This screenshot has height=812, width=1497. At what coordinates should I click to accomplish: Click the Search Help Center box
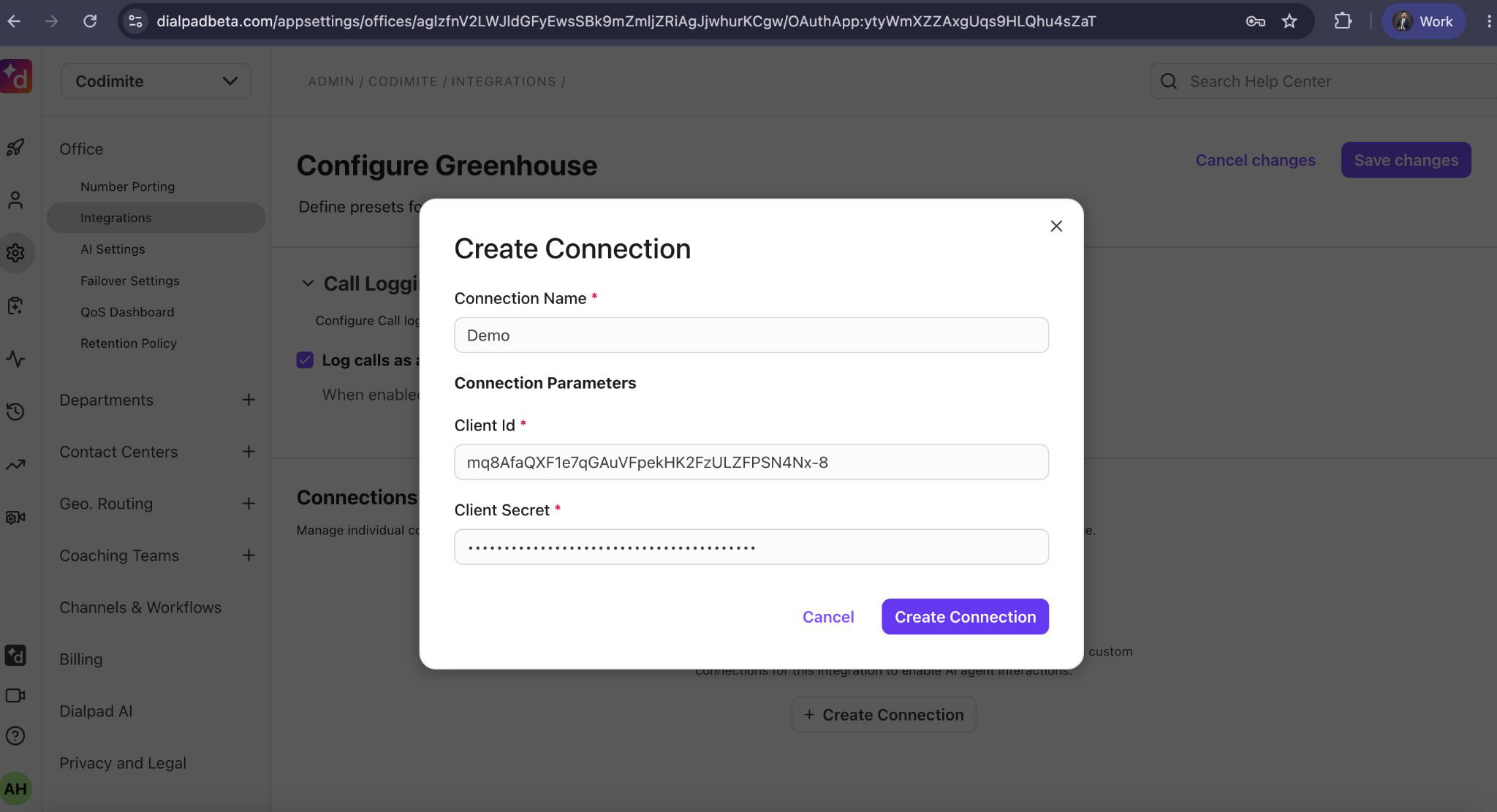click(x=1323, y=81)
